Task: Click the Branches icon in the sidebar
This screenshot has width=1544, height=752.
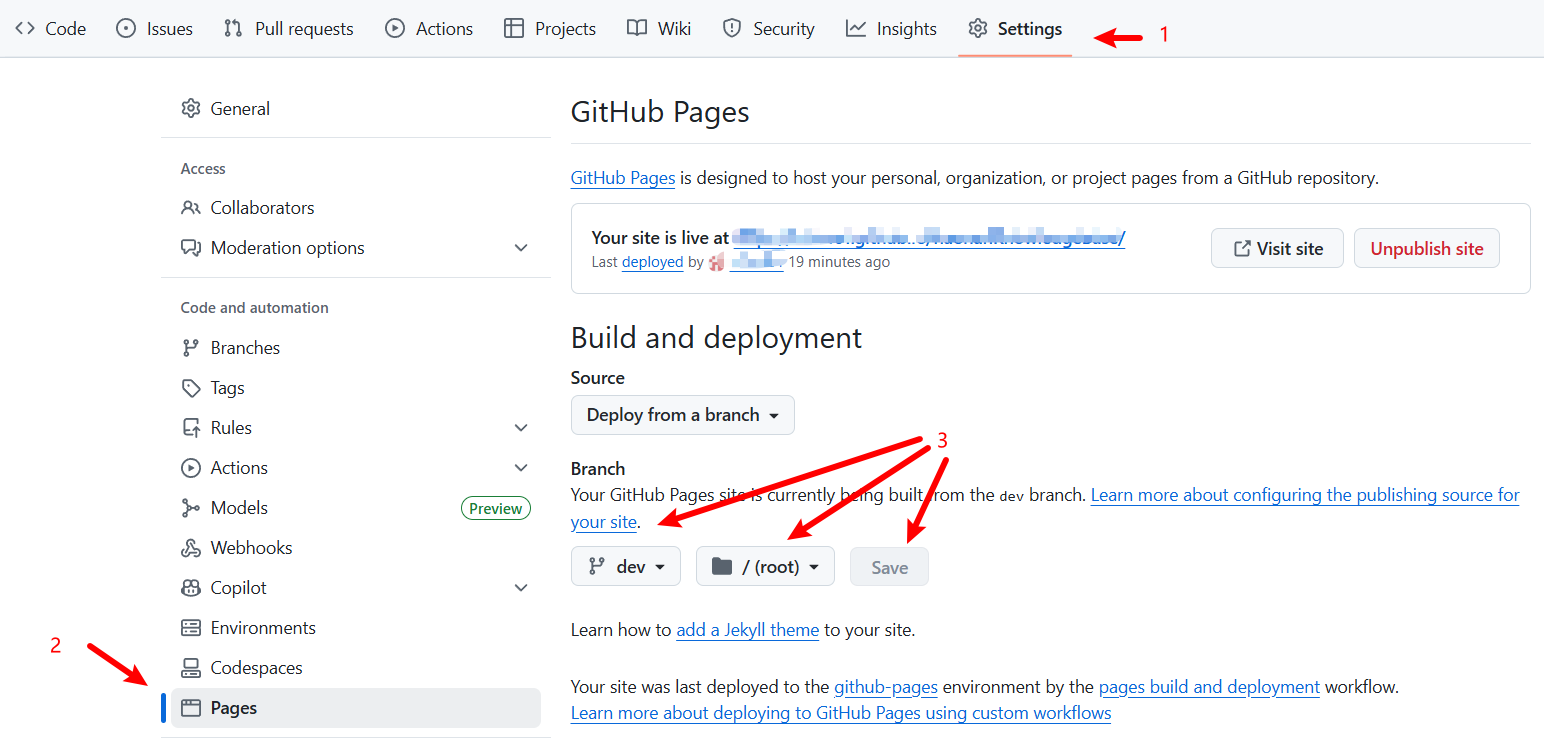Action: click(x=191, y=347)
